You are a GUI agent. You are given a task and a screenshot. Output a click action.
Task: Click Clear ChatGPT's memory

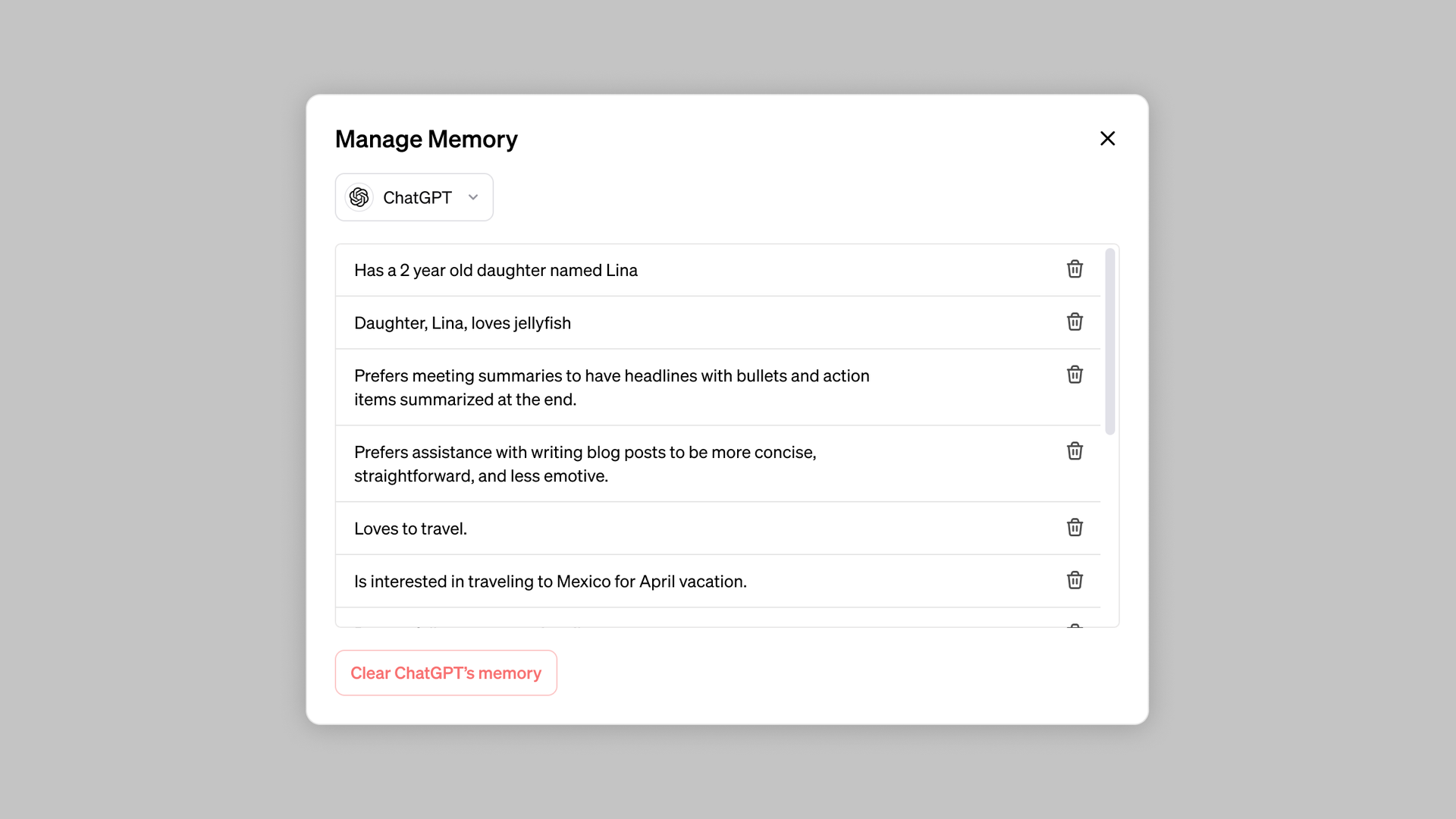pyautogui.click(x=446, y=673)
